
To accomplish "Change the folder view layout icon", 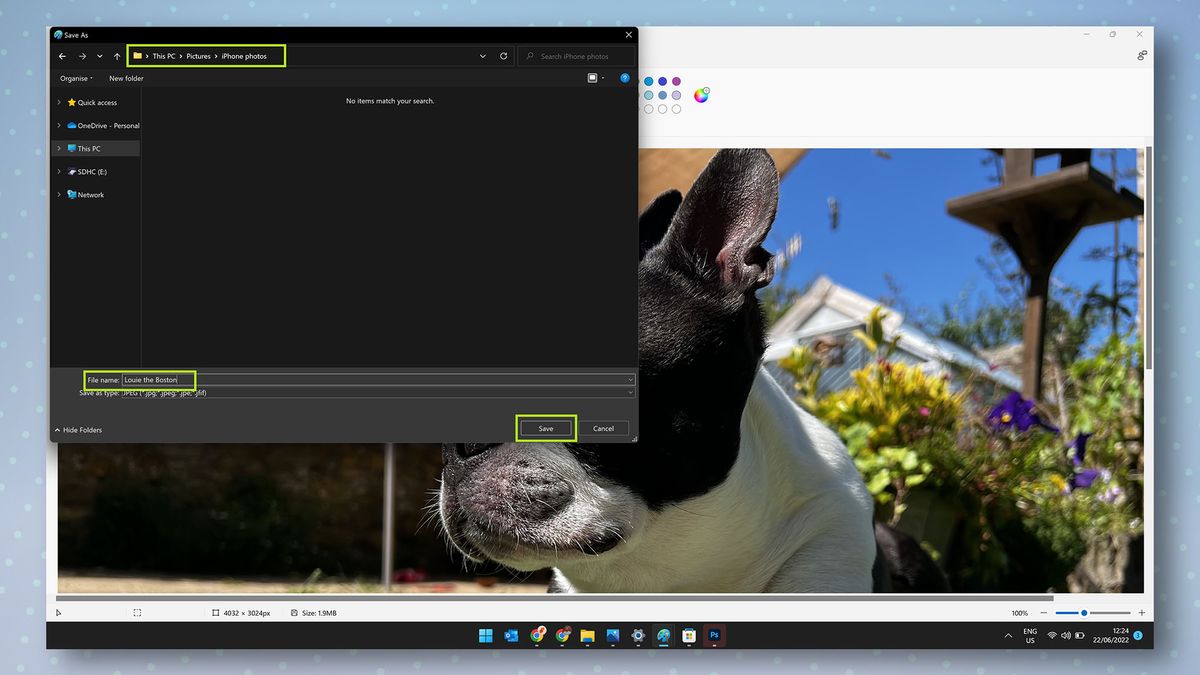I will coord(593,78).
